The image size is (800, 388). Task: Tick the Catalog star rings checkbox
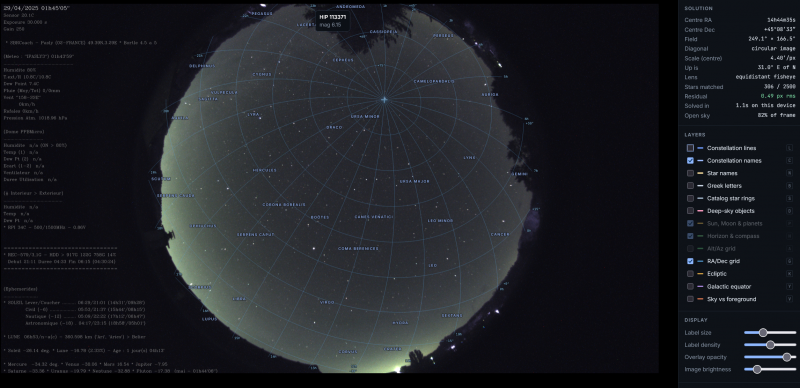tap(690, 198)
